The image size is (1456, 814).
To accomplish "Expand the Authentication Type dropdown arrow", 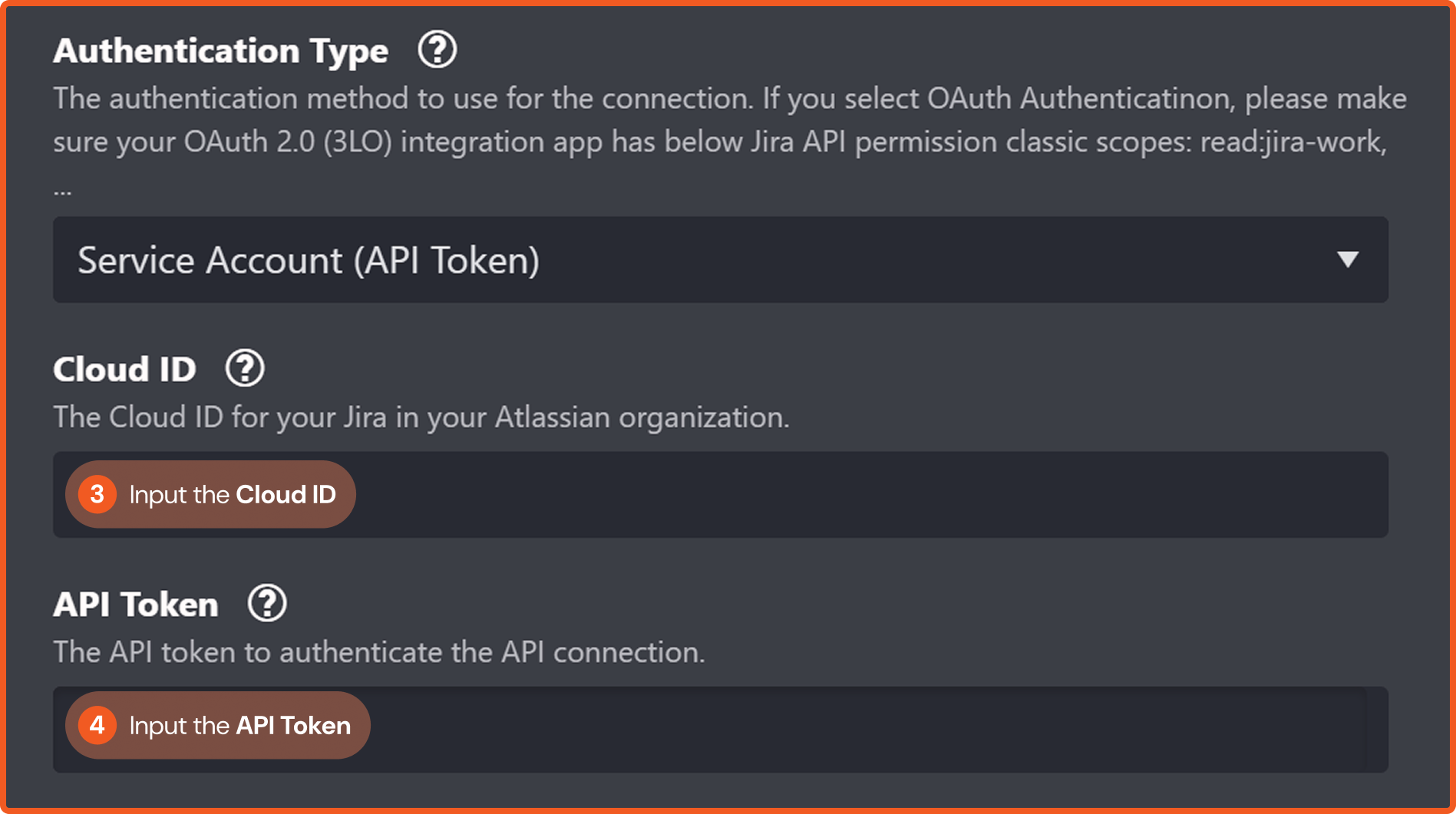I will (x=1347, y=259).
